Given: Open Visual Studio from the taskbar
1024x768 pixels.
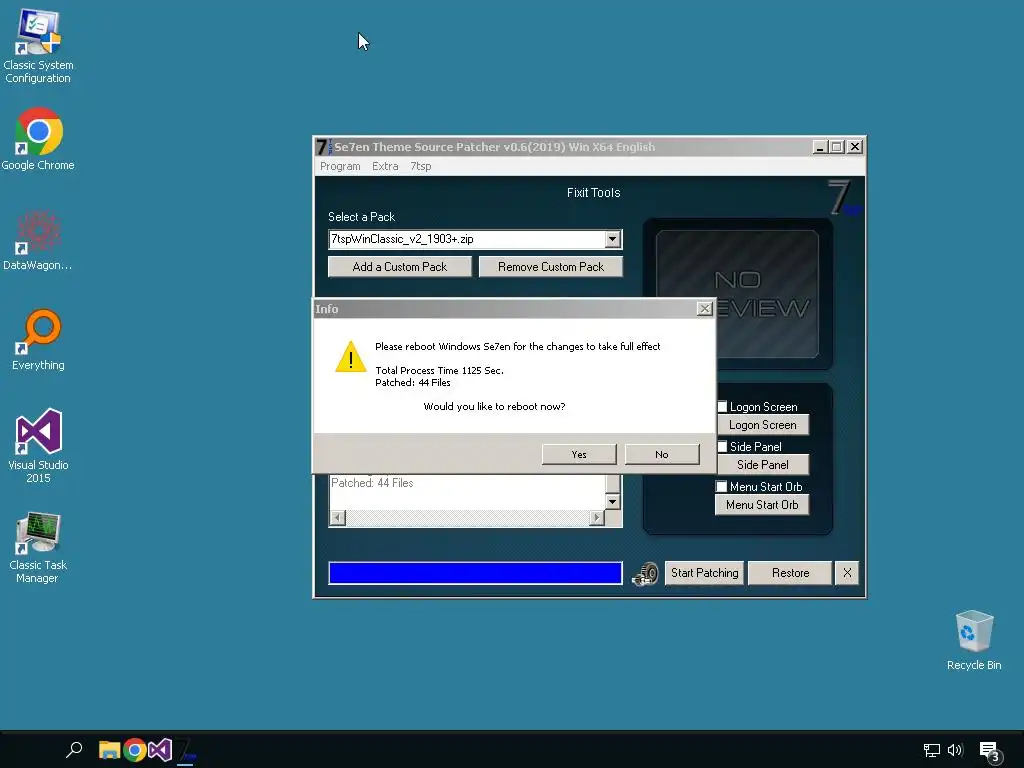Looking at the screenshot, I should pyautogui.click(x=159, y=750).
